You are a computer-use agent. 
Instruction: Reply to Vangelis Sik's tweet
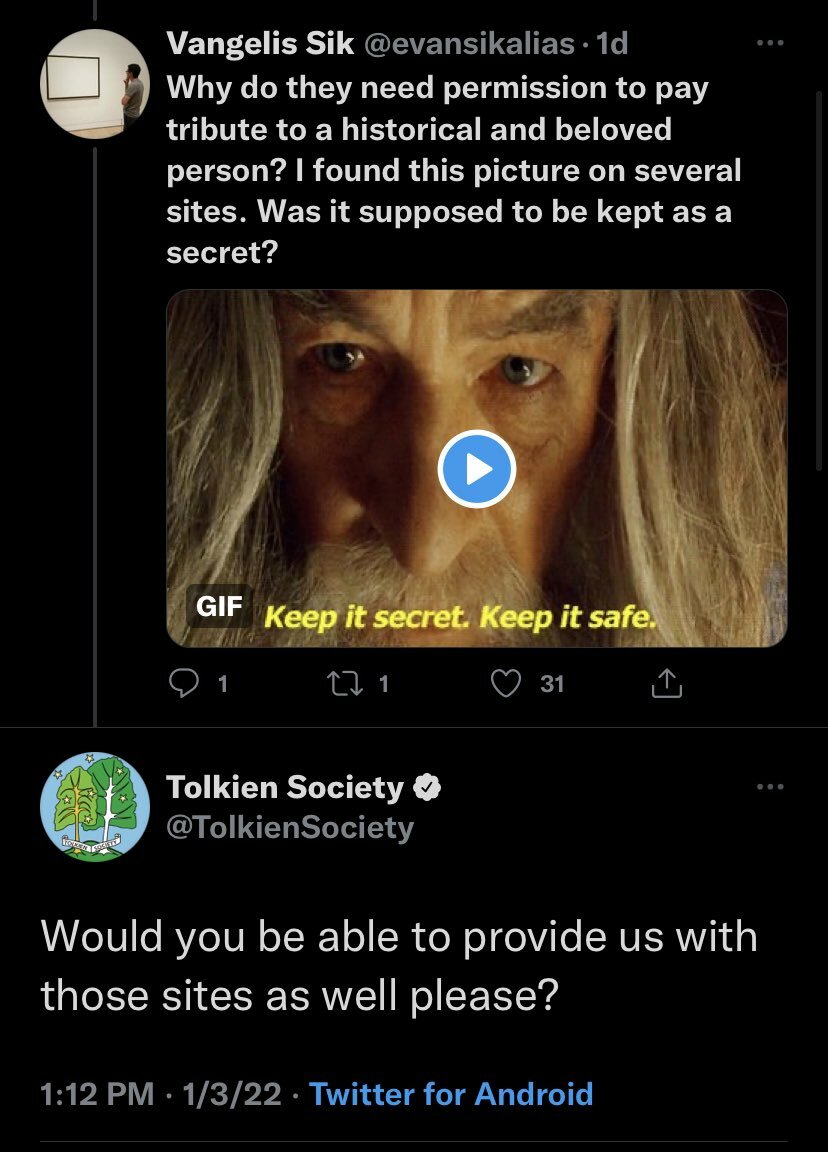coord(185,683)
